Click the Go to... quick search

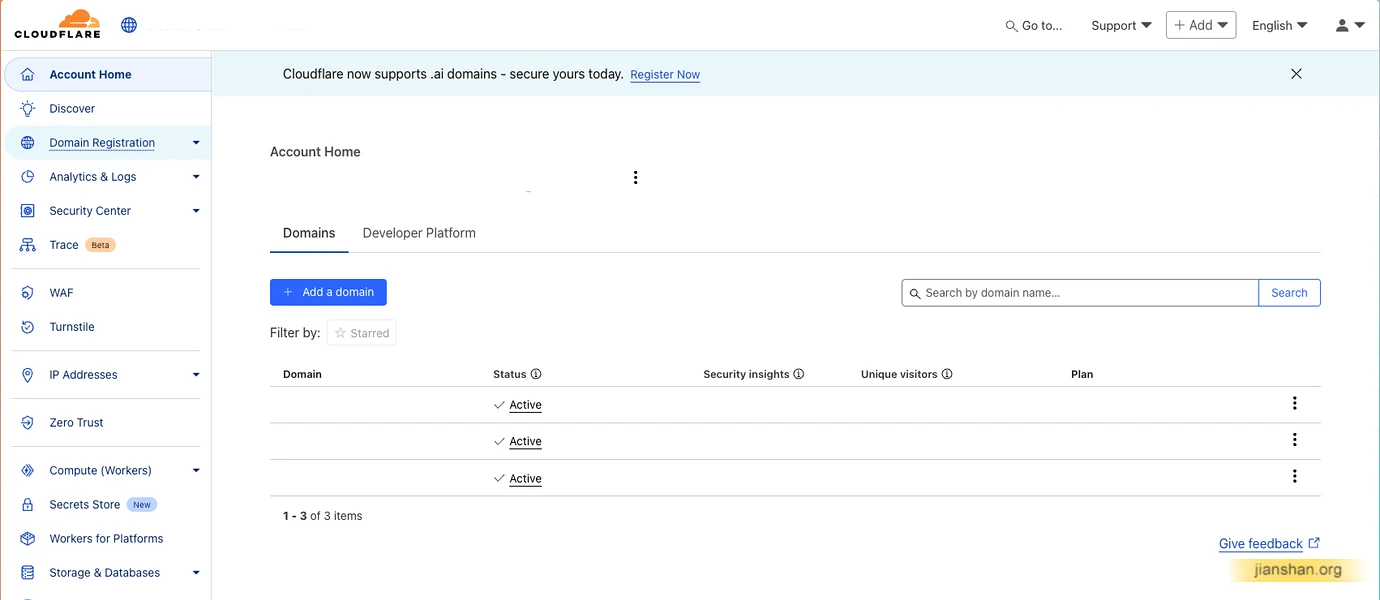[x=1034, y=26]
